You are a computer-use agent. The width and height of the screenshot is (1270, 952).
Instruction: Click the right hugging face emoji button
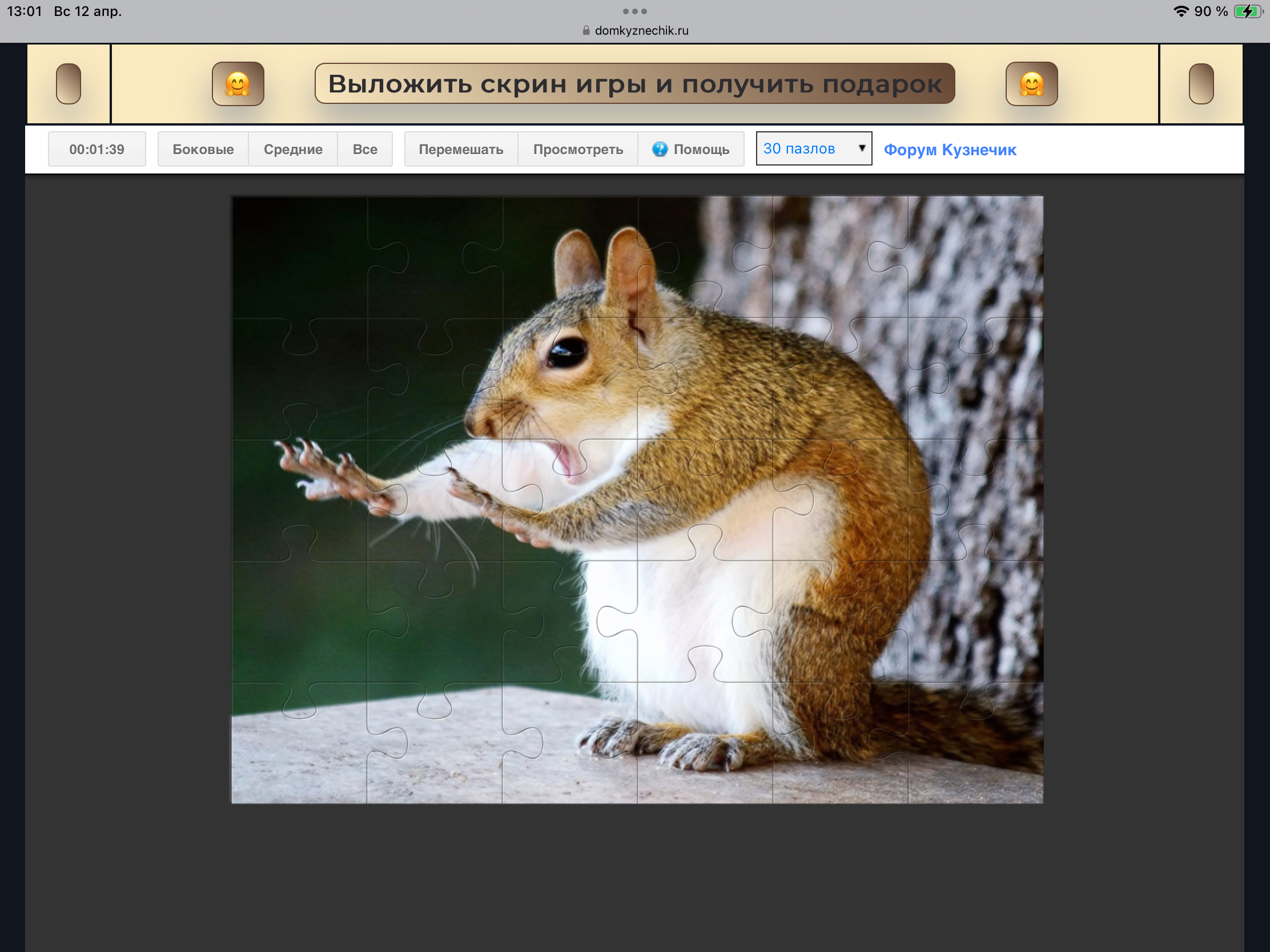tap(1031, 84)
